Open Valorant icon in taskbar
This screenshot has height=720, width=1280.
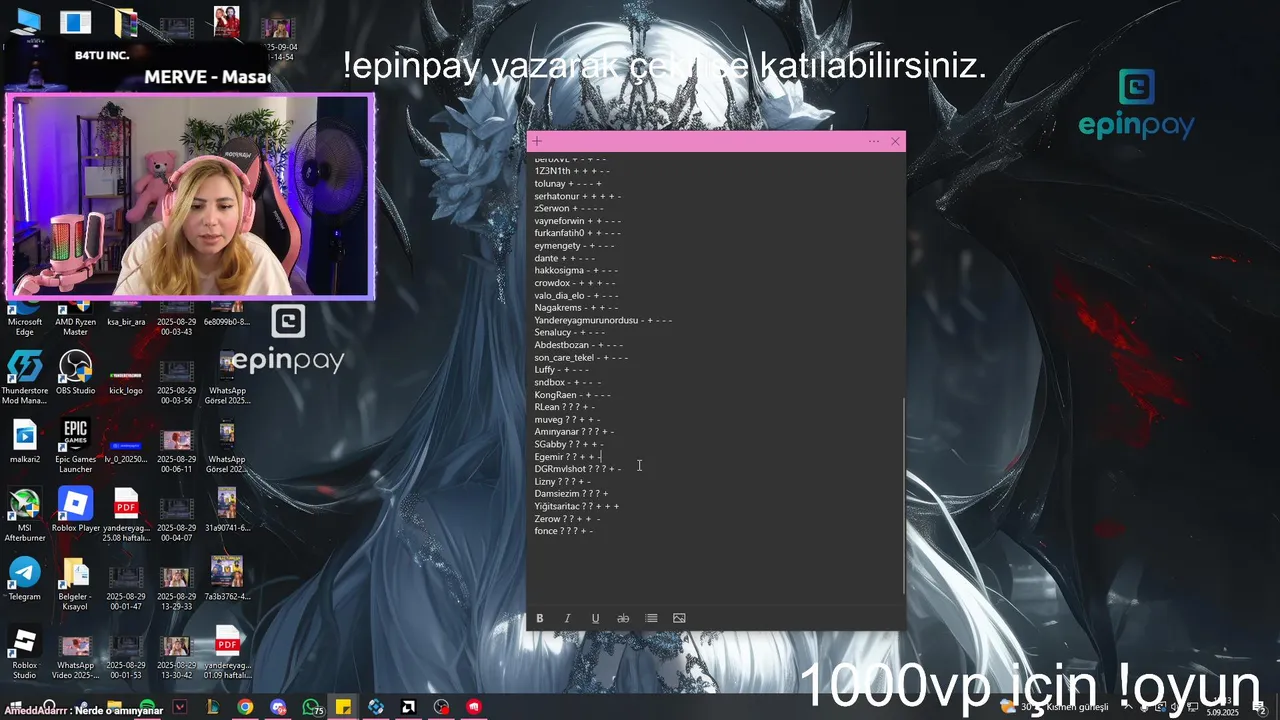[180, 707]
